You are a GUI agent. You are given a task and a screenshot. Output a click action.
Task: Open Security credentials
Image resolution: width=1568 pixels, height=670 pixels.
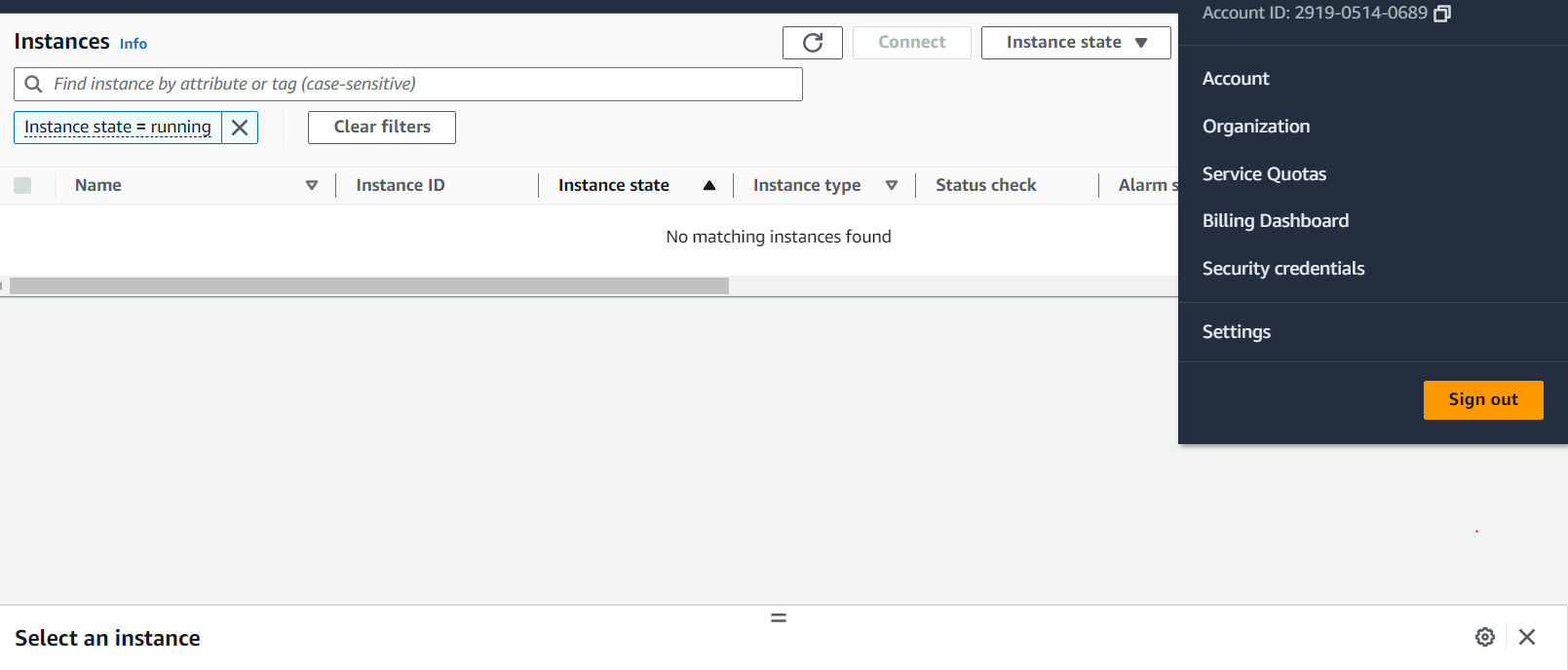tap(1283, 269)
